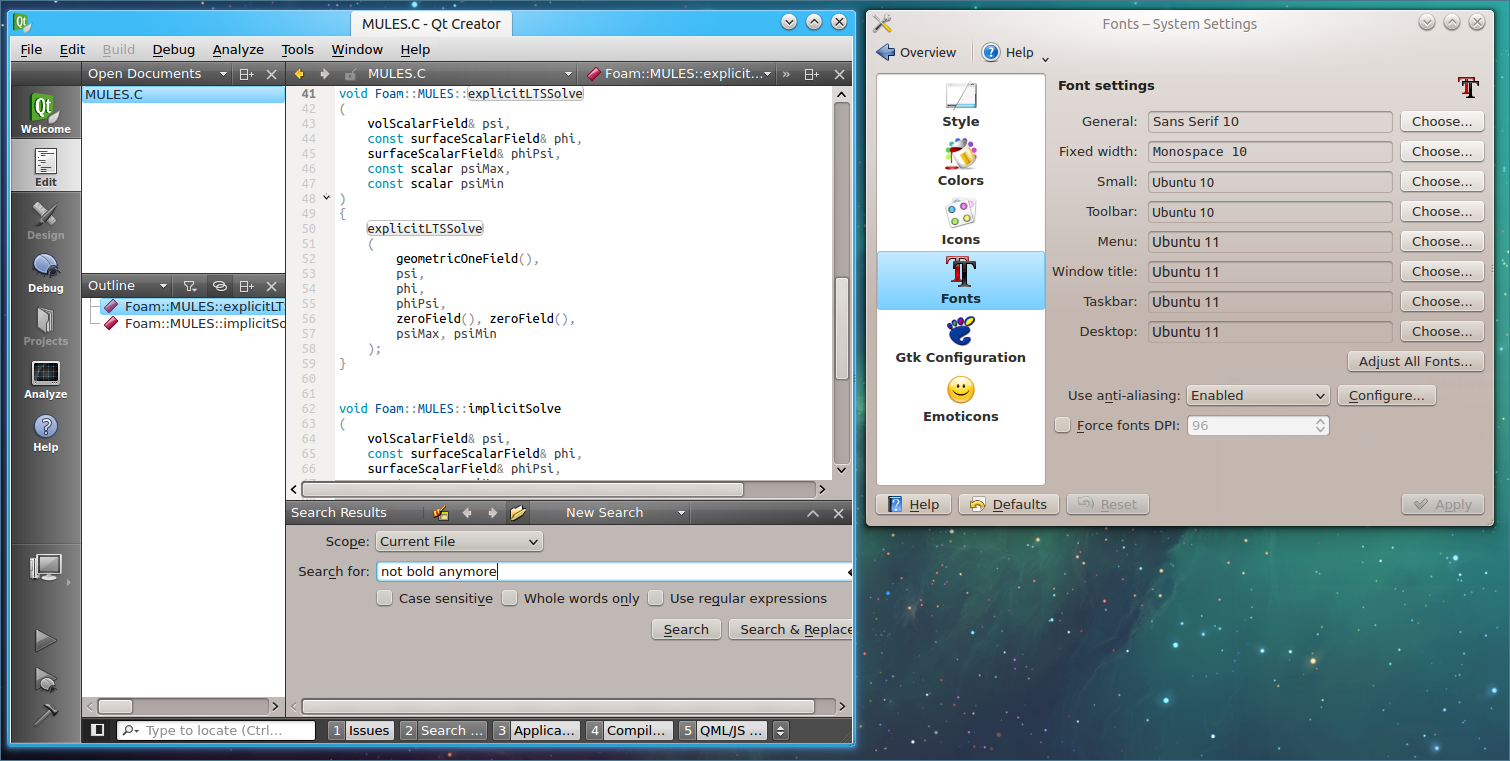Open Debug mode in the sidebar

46,273
